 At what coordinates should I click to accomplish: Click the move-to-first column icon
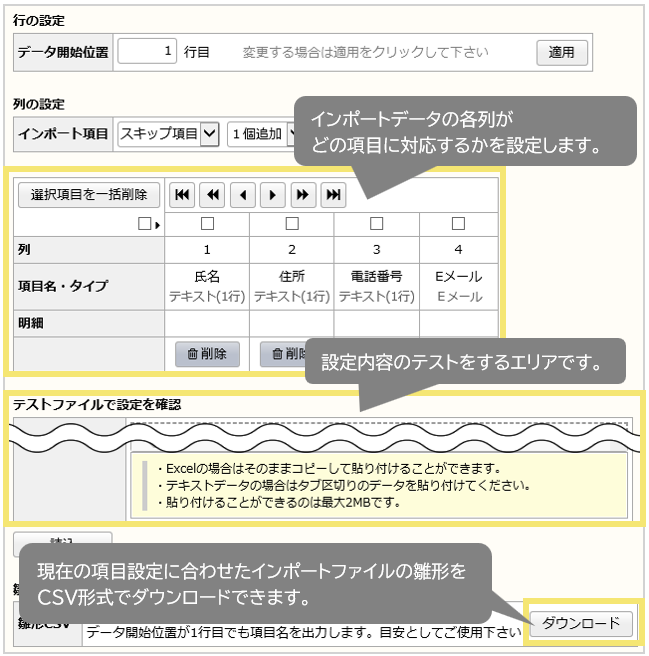coord(182,194)
